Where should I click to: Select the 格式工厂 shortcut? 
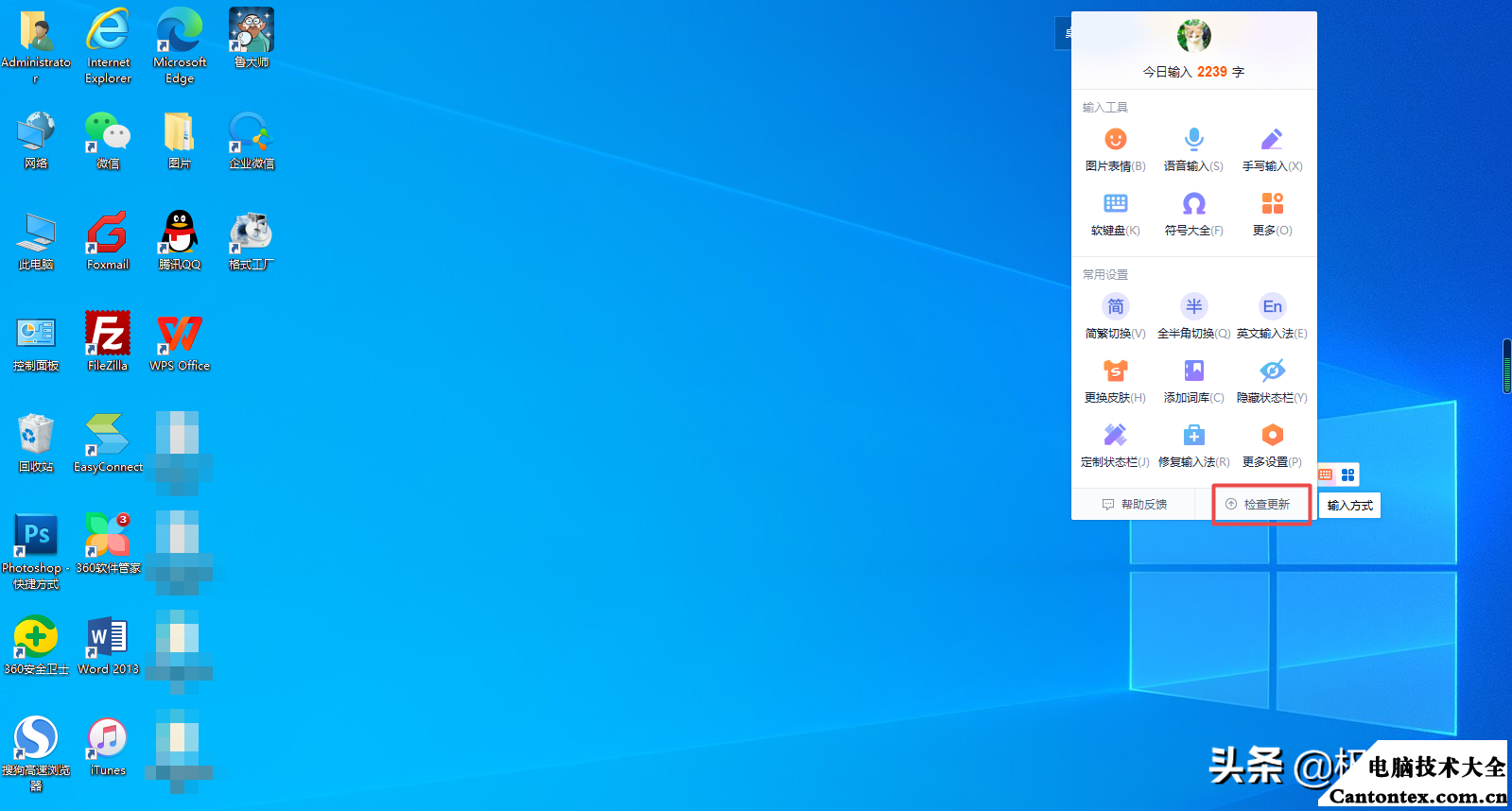click(x=252, y=241)
